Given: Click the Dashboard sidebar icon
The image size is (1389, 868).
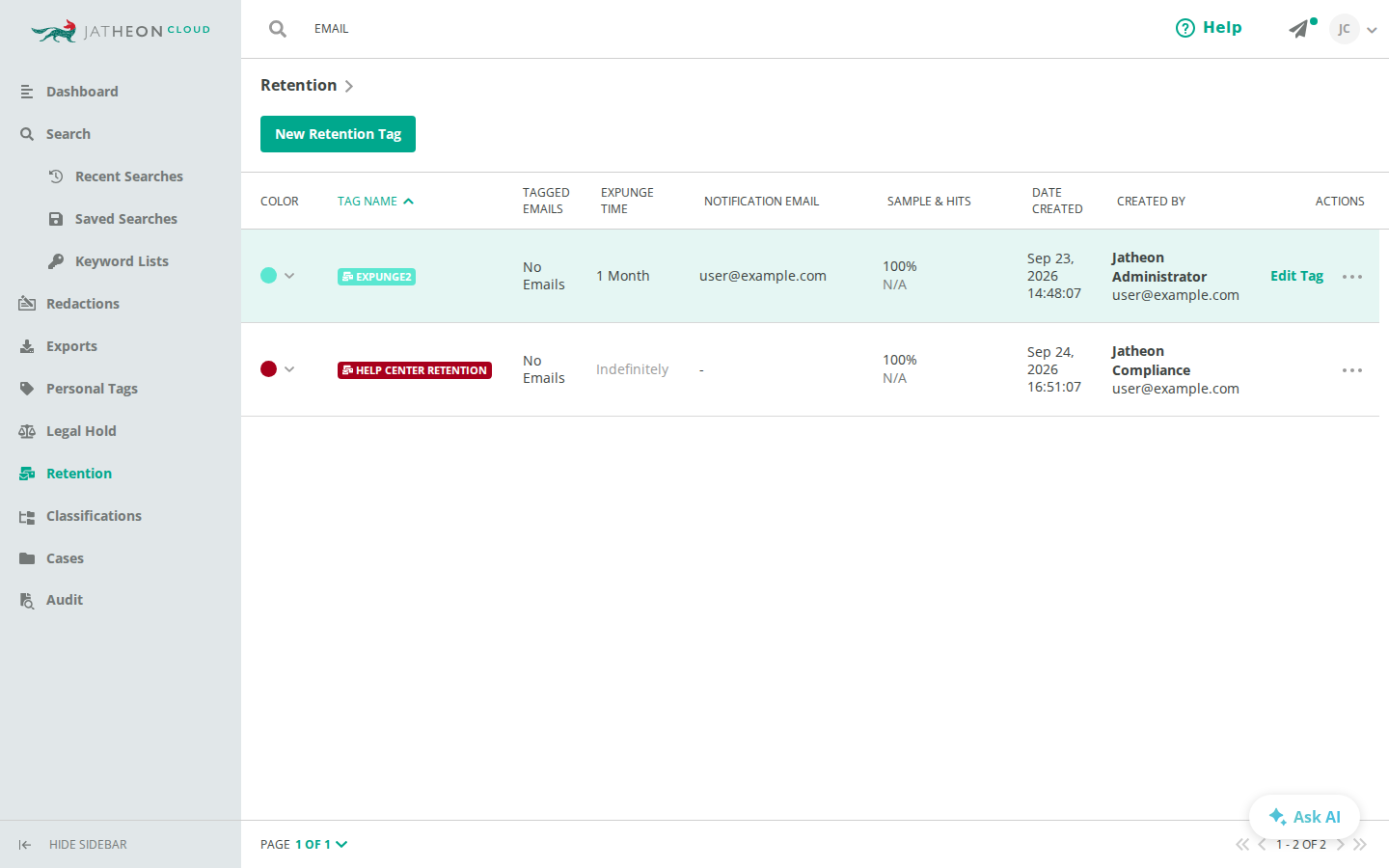Looking at the screenshot, I should pyautogui.click(x=27, y=92).
